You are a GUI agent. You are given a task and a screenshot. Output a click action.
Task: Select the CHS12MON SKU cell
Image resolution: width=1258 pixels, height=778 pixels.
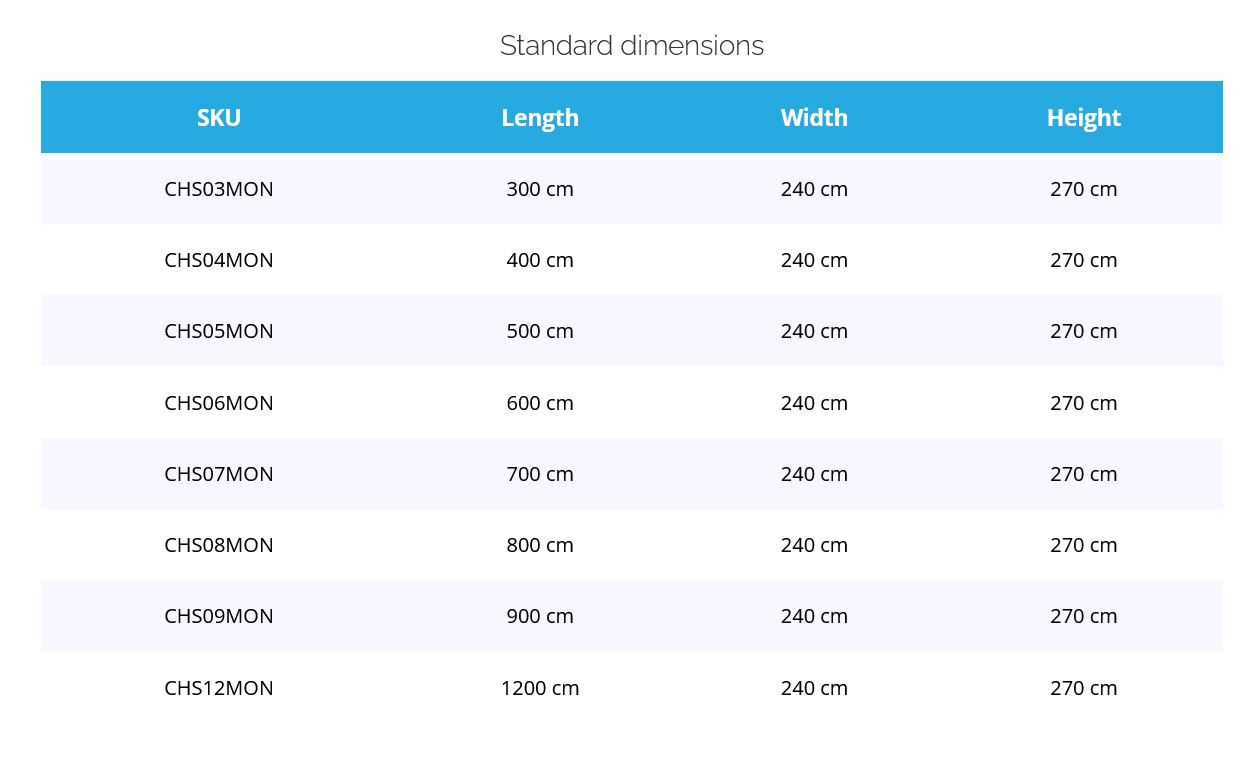pyautogui.click(x=219, y=688)
